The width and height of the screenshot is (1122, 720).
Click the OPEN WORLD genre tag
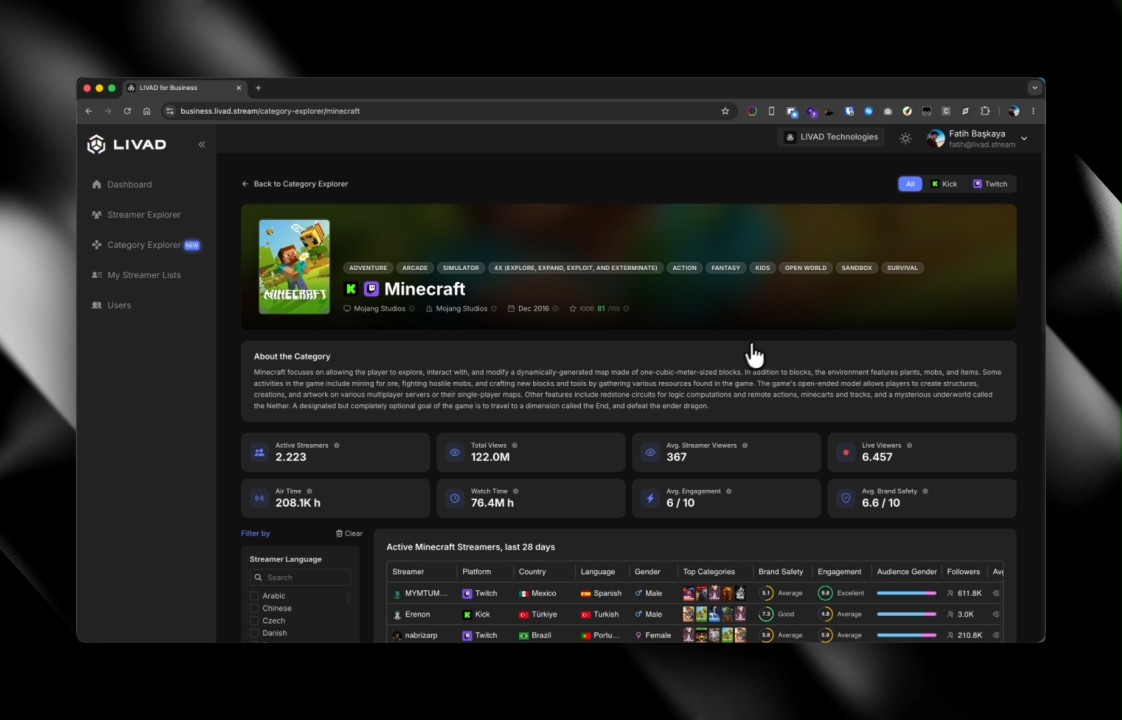806,268
